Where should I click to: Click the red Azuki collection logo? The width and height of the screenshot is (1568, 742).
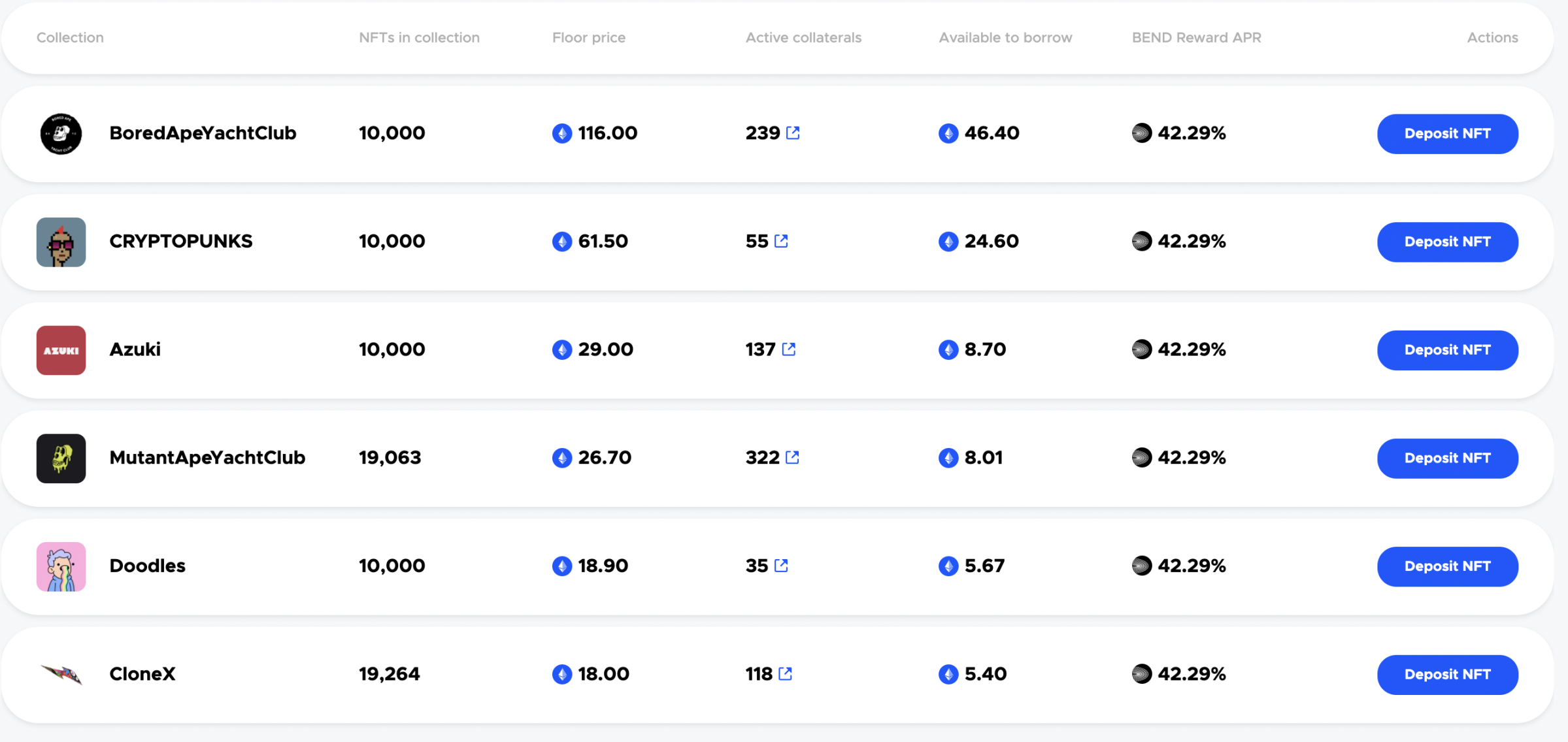coord(61,350)
